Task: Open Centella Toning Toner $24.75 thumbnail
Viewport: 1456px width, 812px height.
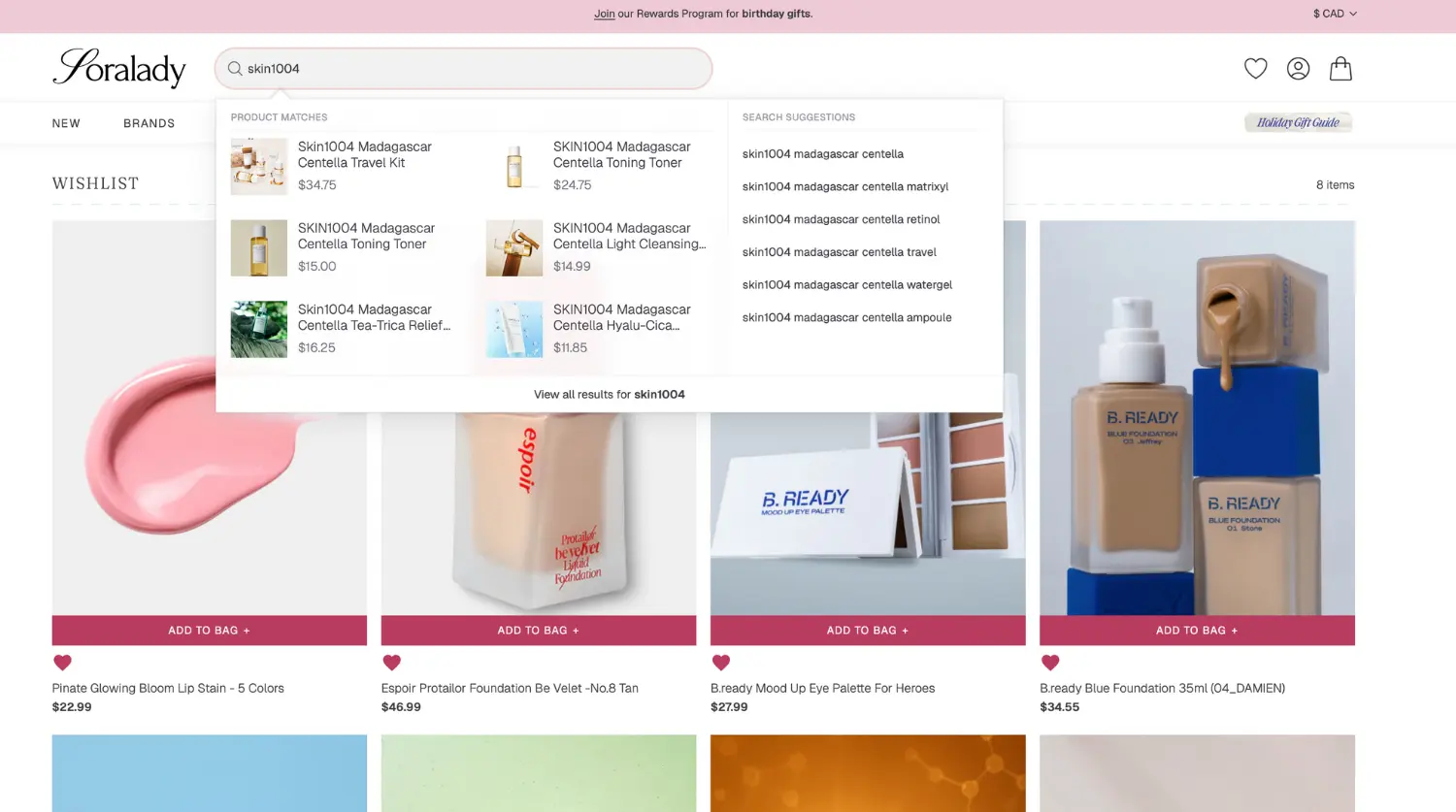Action: tap(514, 166)
